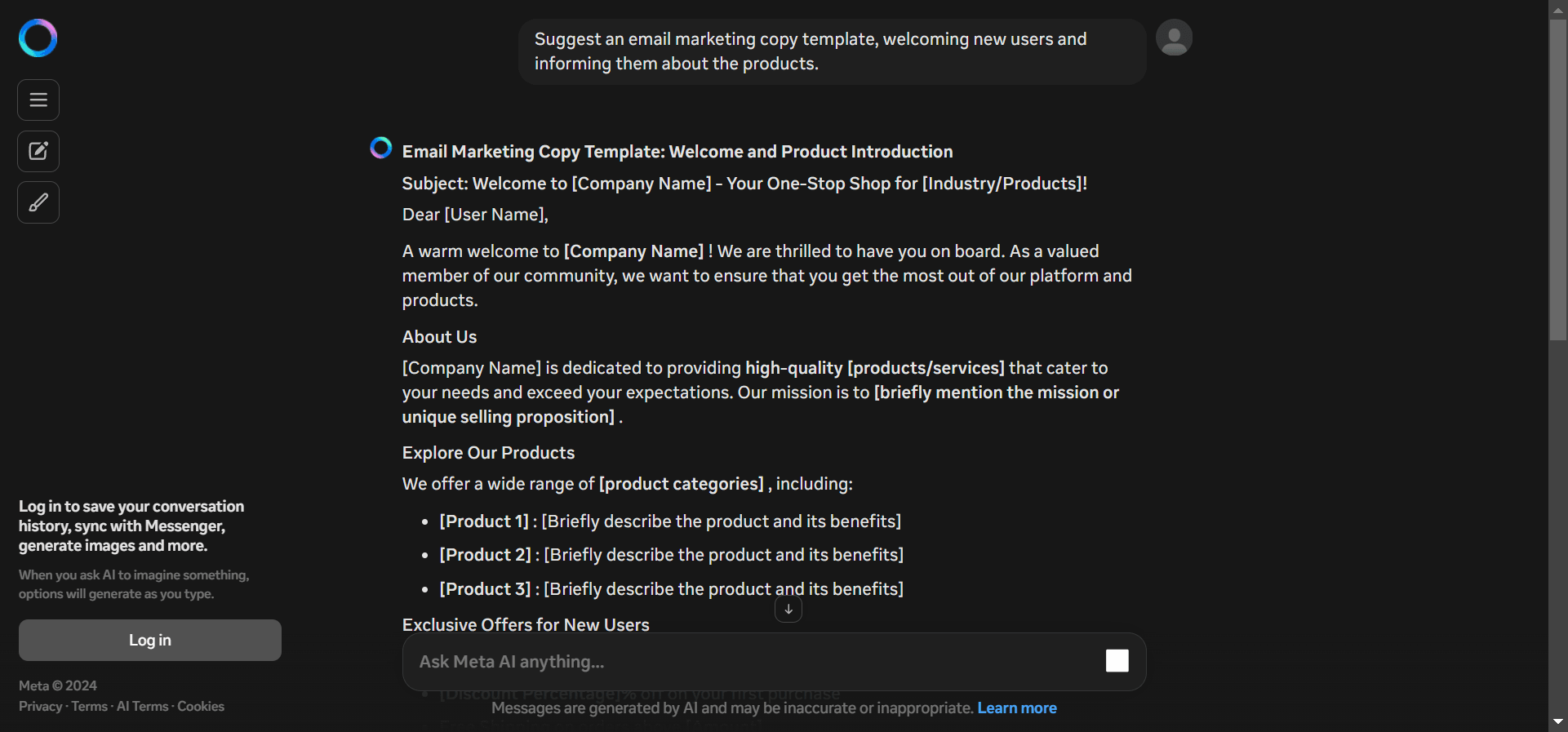Stop generating the response
The height and width of the screenshot is (732, 1568).
pyautogui.click(x=1117, y=661)
